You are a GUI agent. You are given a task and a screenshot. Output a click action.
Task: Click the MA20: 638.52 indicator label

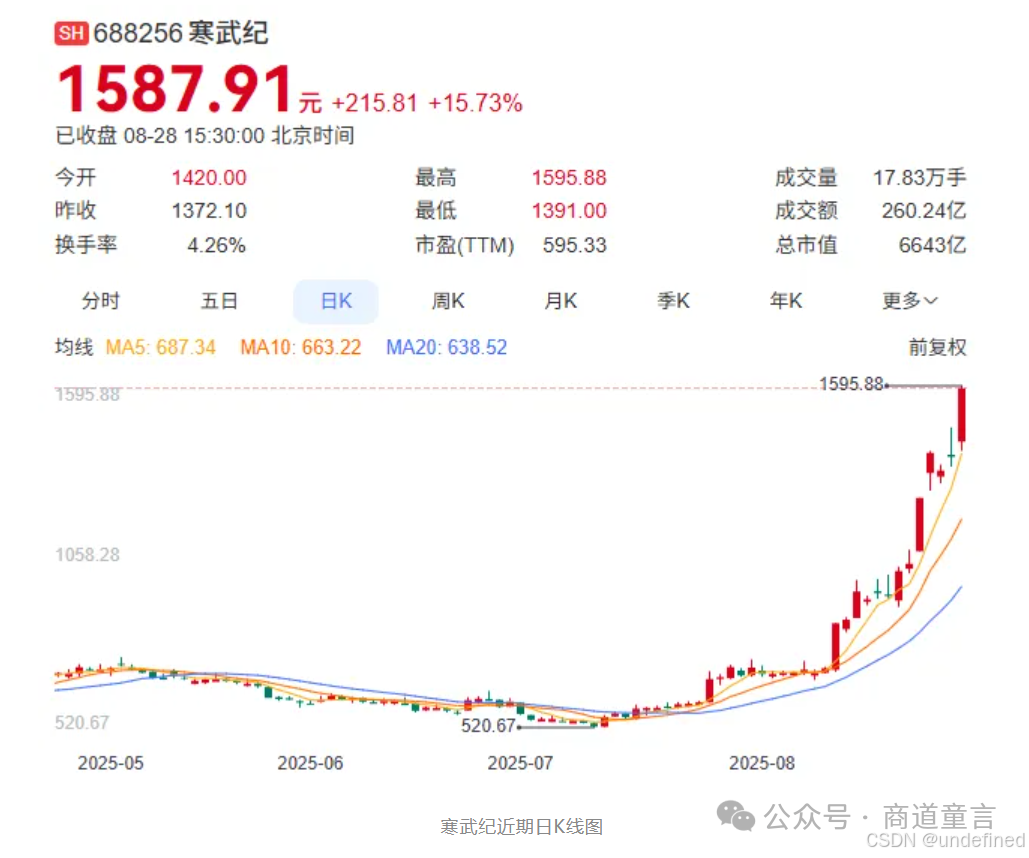click(x=446, y=347)
